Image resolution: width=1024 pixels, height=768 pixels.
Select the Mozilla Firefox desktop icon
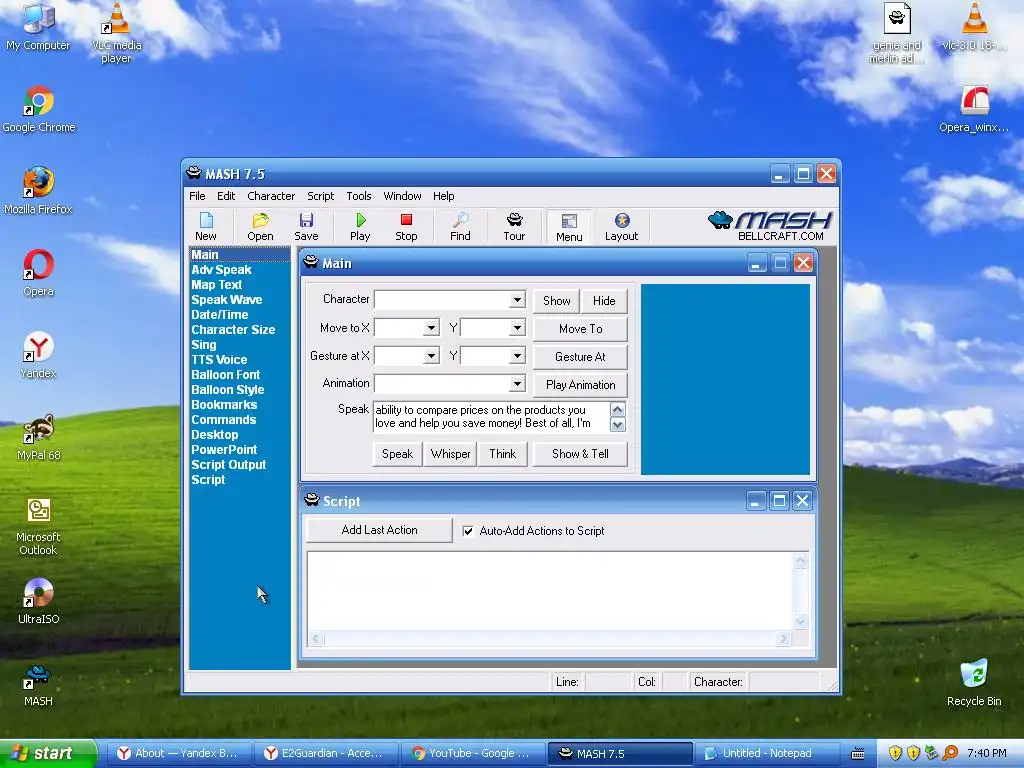39,191
